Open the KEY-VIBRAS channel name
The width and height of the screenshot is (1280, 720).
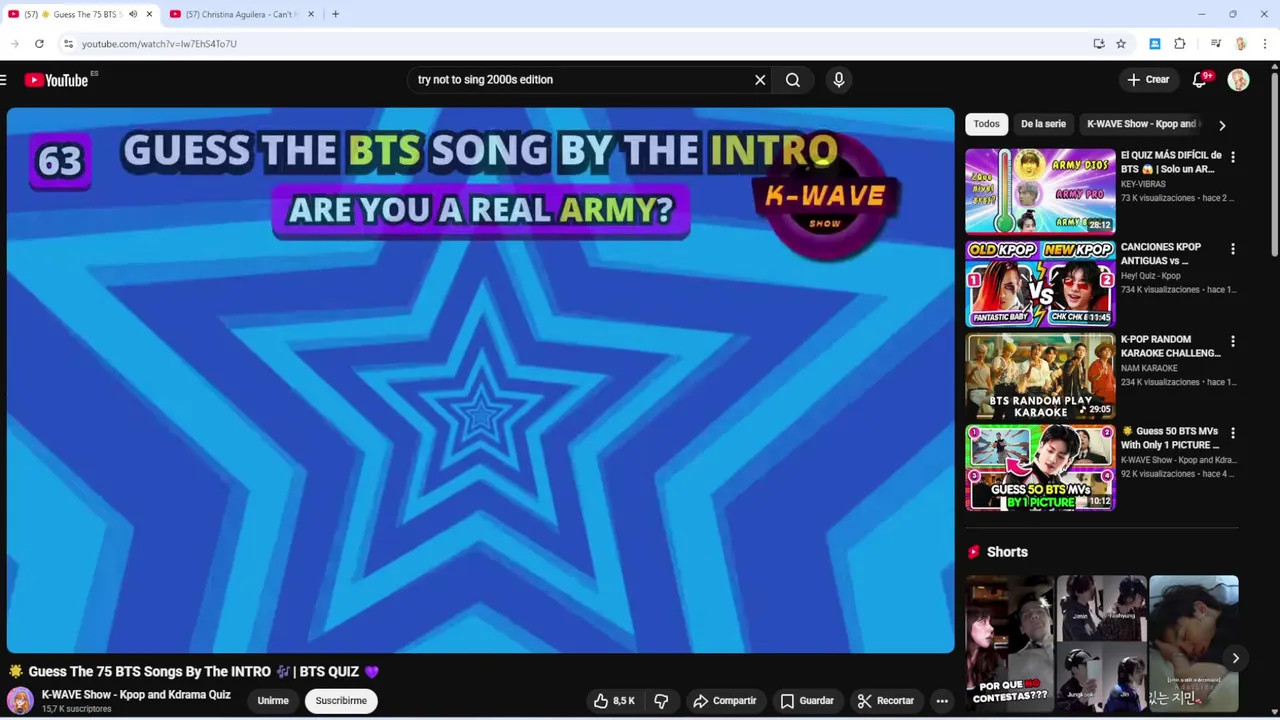click(1143, 184)
